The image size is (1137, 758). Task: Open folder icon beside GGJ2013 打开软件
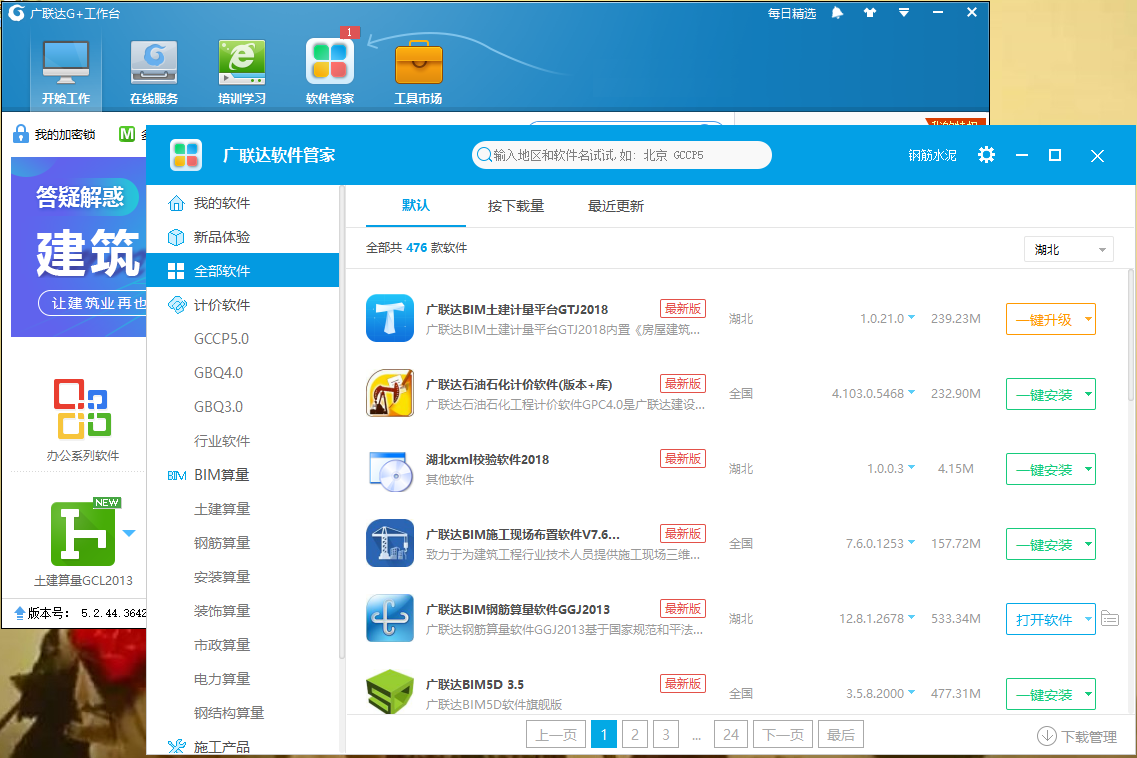click(1109, 619)
